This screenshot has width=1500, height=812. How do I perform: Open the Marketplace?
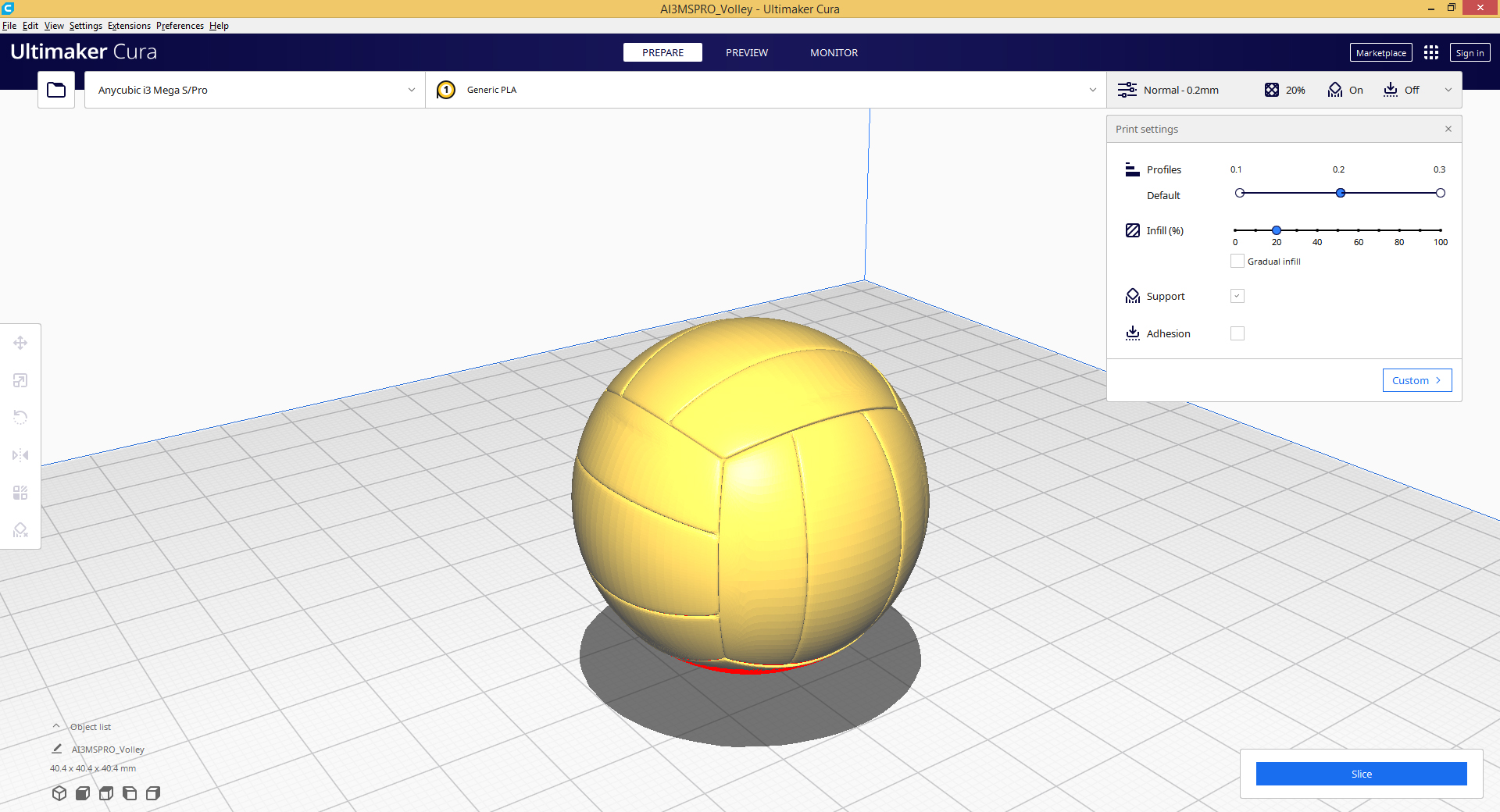[x=1380, y=52]
